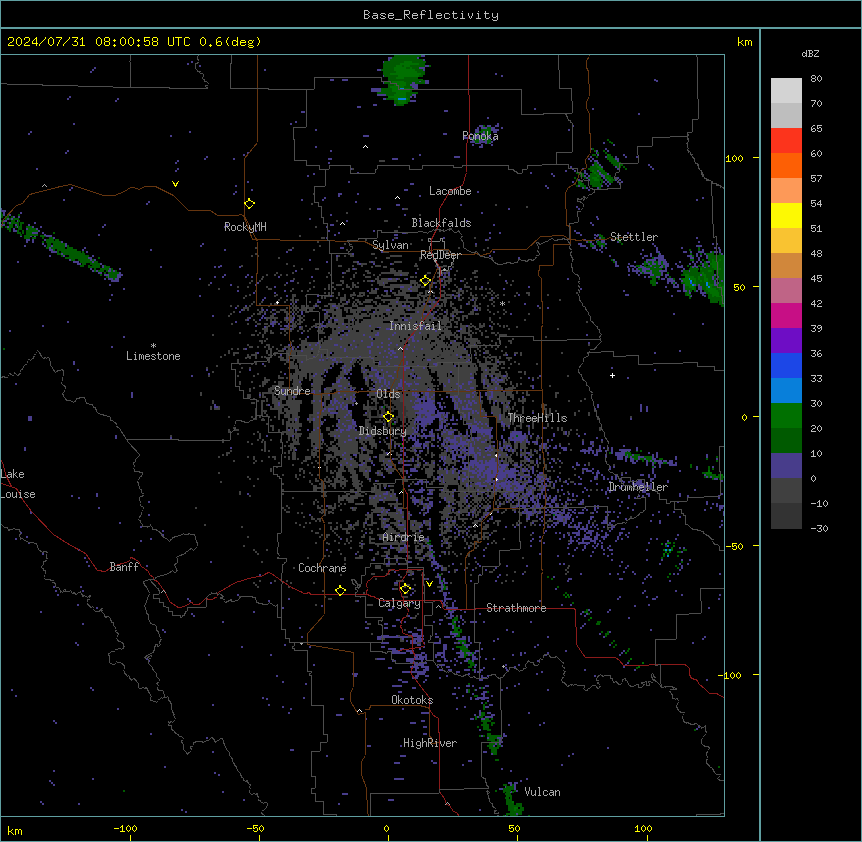Click the Cochrane town label
Image resolution: width=862 pixels, height=842 pixels.
[322, 568]
